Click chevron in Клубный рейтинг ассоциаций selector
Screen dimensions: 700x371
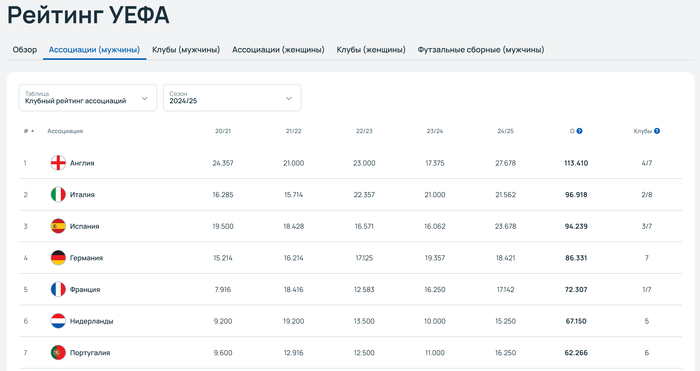145,98
